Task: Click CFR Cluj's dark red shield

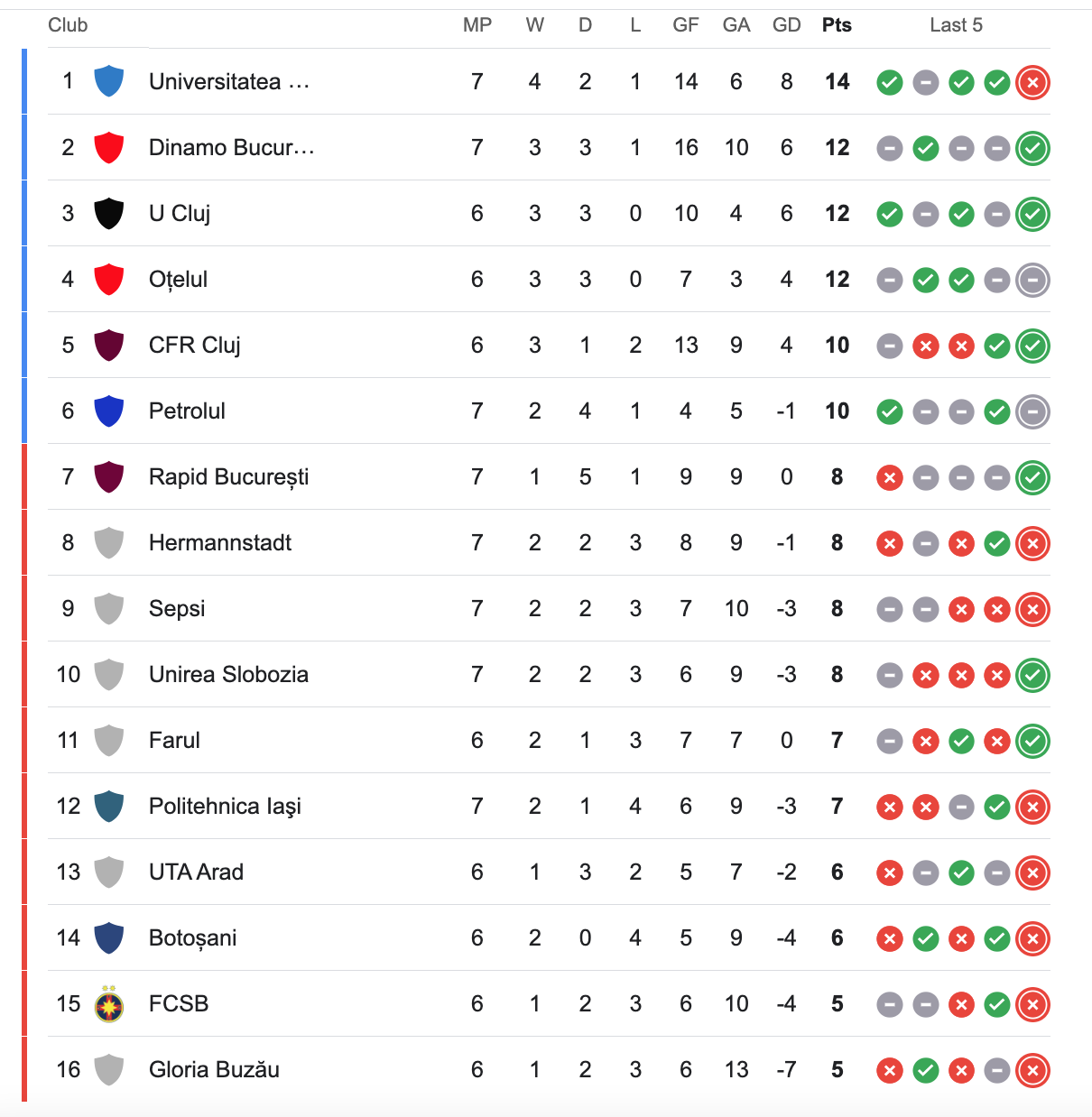Action: [x=109, y=345]
